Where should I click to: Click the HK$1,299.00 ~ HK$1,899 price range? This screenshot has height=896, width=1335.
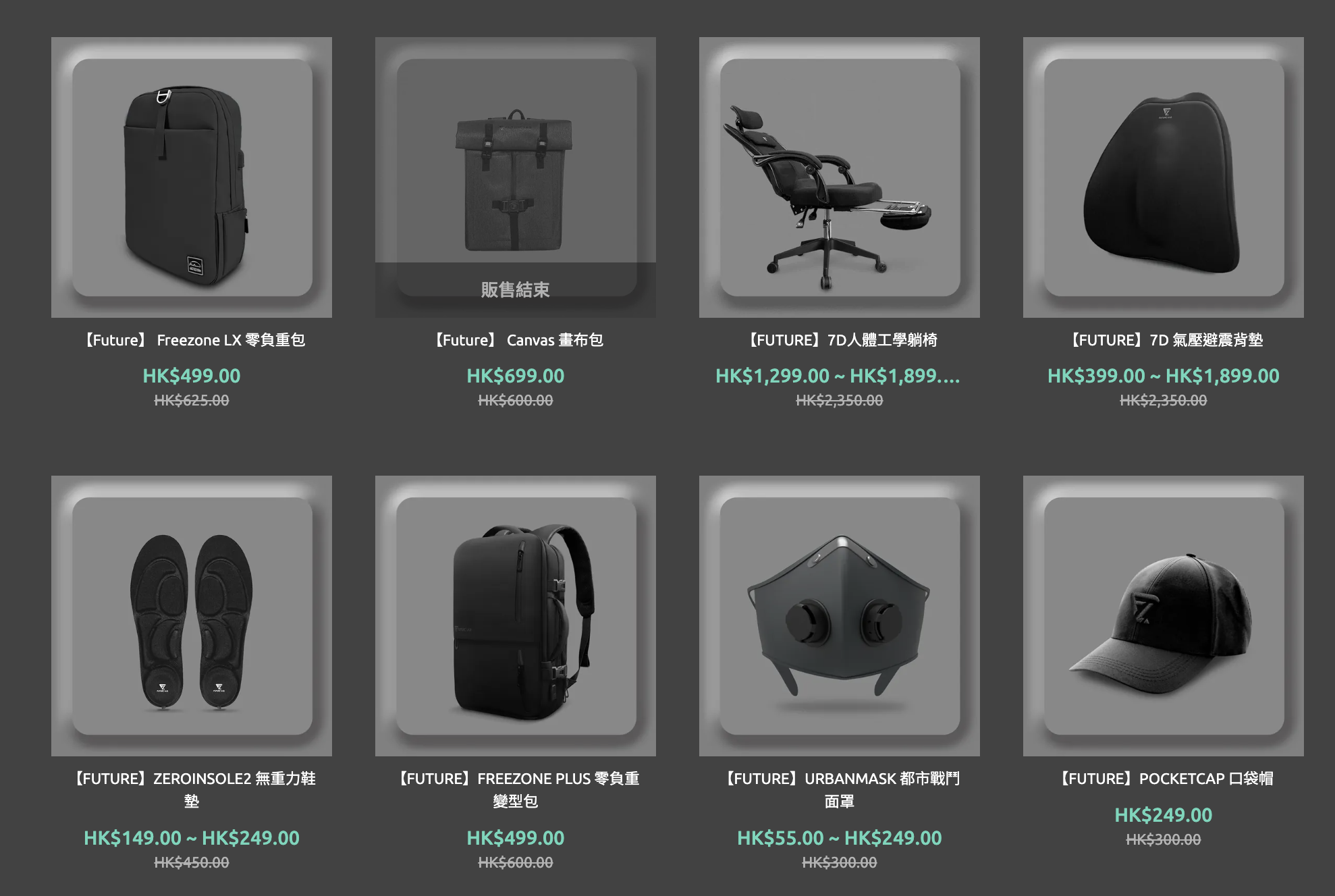[x=838, y=376]
